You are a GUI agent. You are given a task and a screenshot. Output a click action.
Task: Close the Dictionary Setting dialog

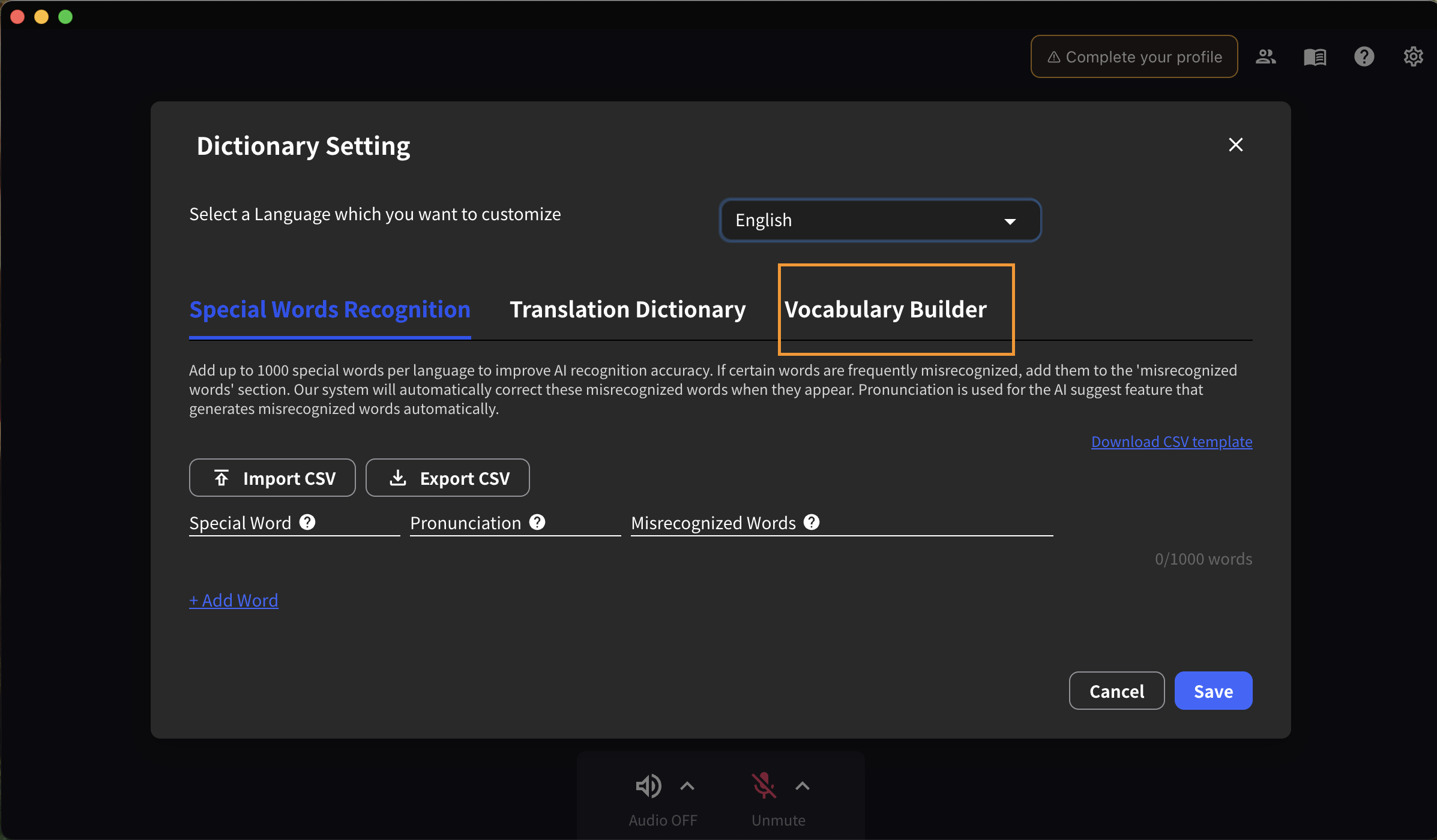(1235, 145)
